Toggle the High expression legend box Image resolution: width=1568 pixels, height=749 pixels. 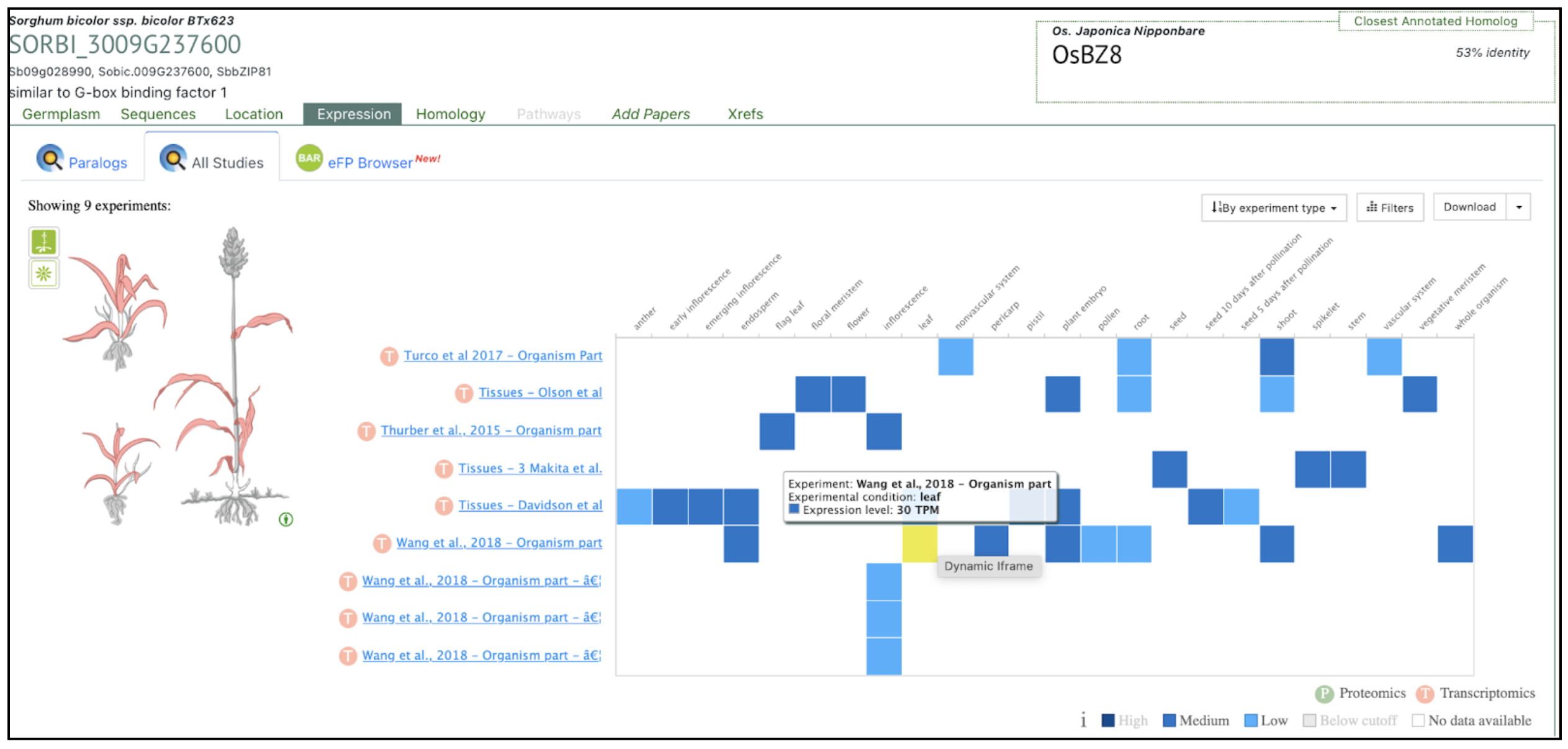point(1107,720)
